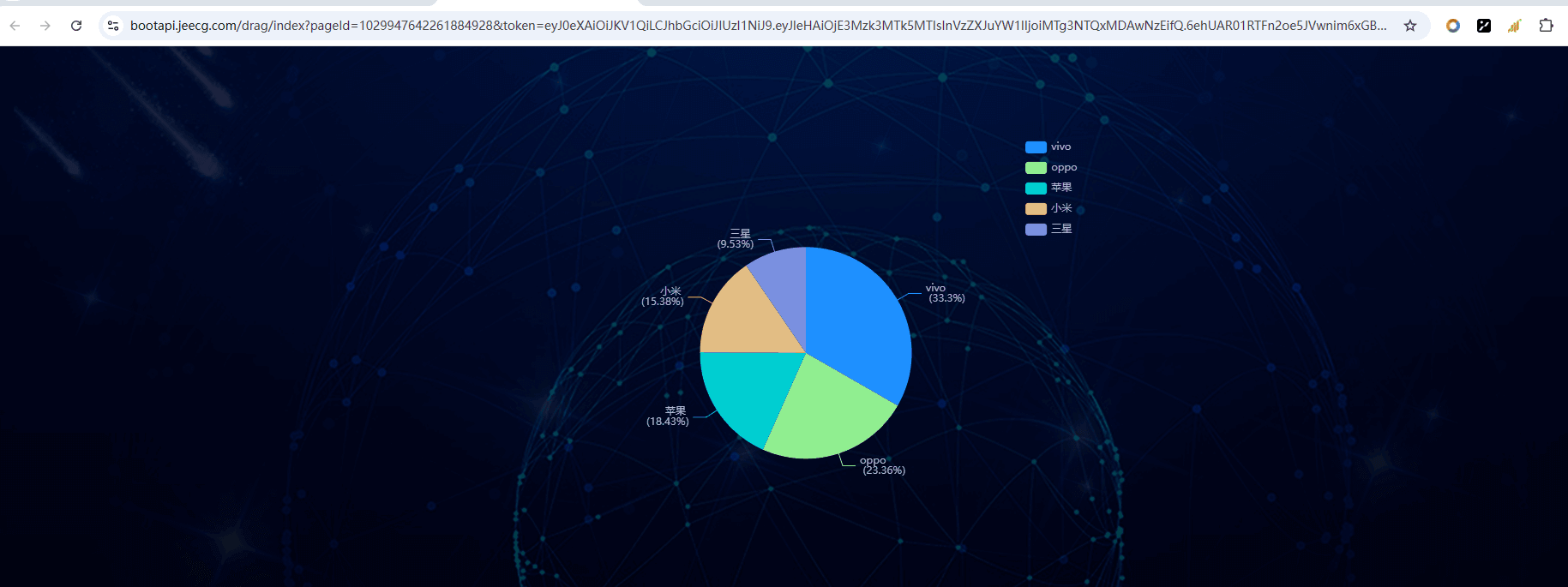Toggle 苹果 series via cyan legend swatch
Image resolution: width=1568 pixels, height=587 pixels.
pyautogui.click(x=1036, y=189)
